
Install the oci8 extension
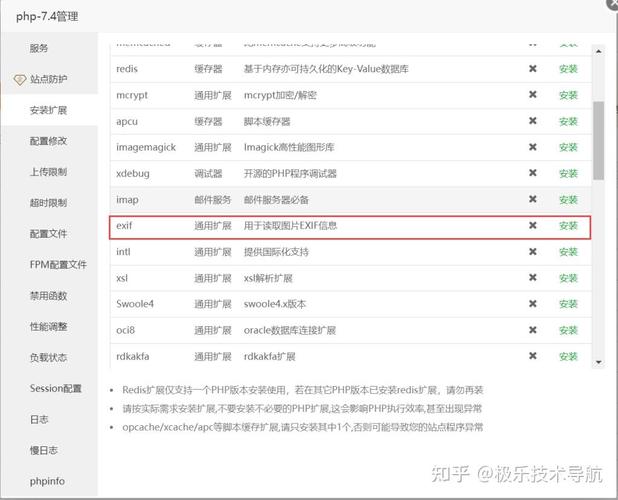[x=568, y=330]
